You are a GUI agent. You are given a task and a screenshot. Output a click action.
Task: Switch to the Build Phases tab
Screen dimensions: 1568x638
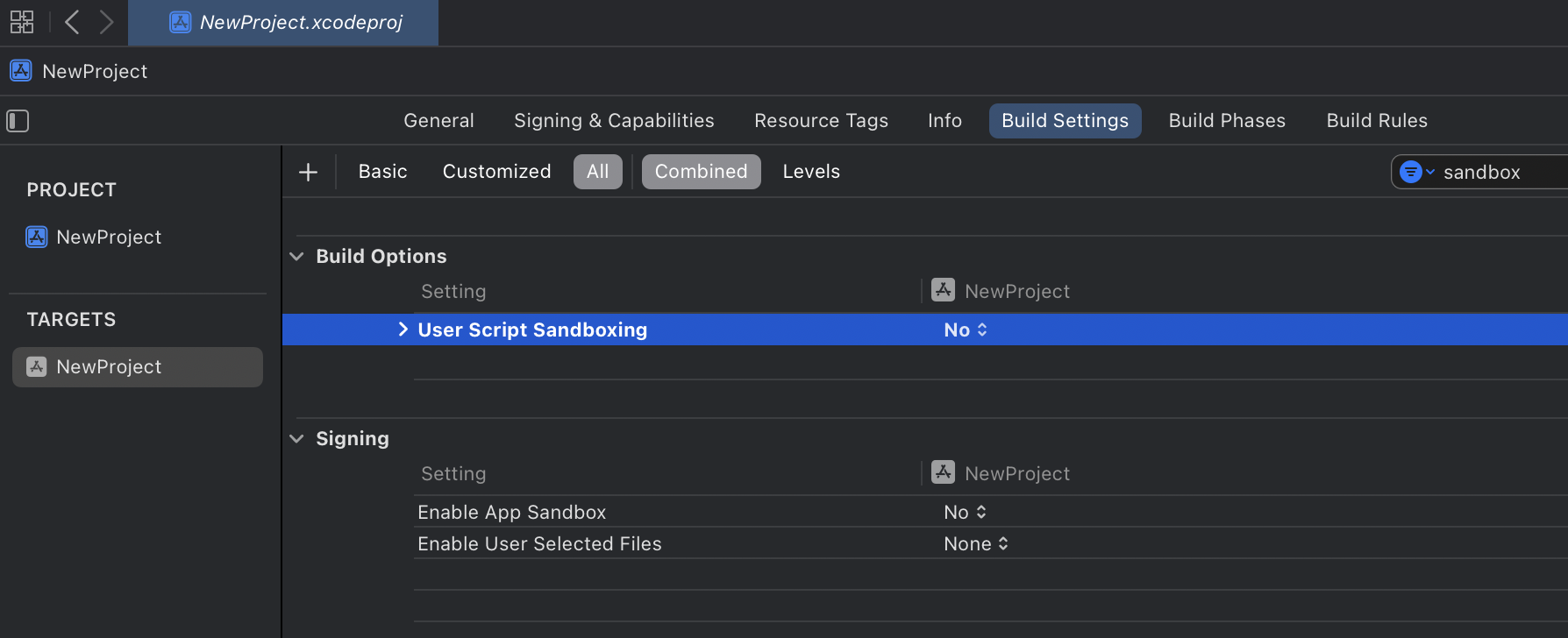1226,121
